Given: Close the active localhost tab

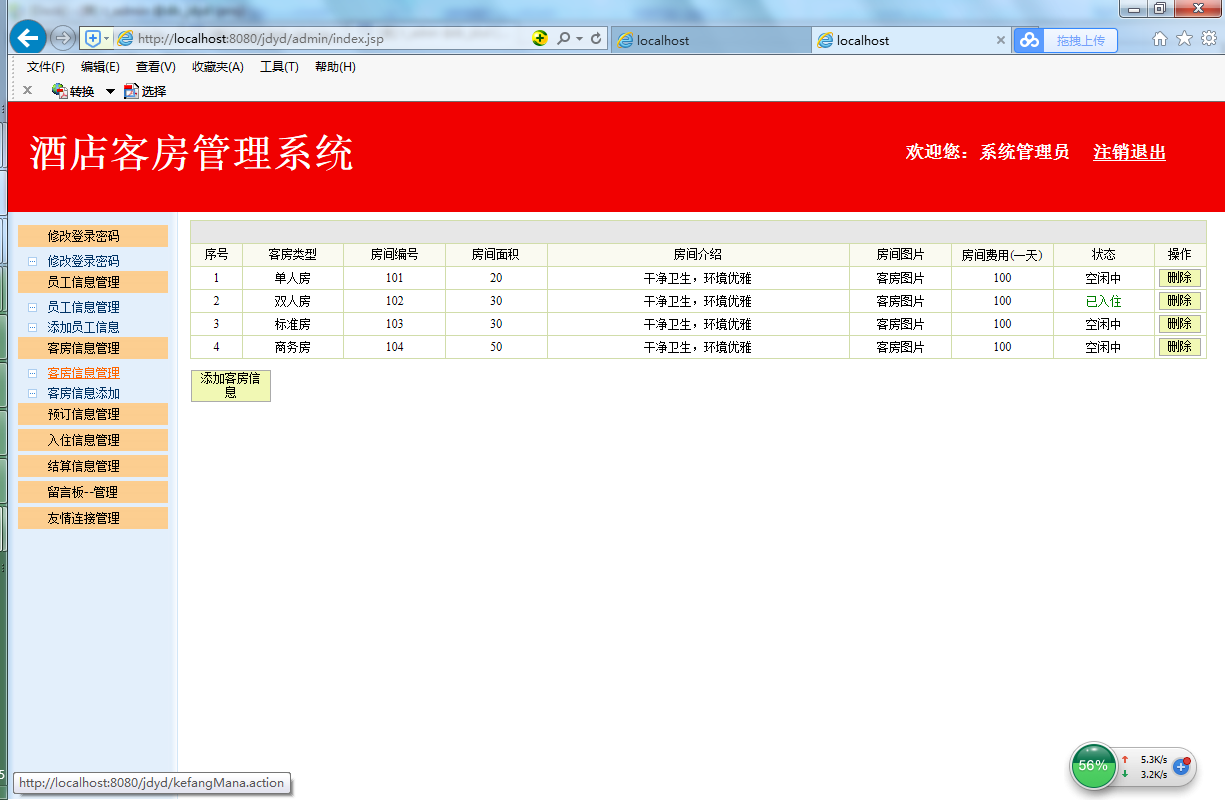Looking at the screenshot, I should click(1001, 40).
